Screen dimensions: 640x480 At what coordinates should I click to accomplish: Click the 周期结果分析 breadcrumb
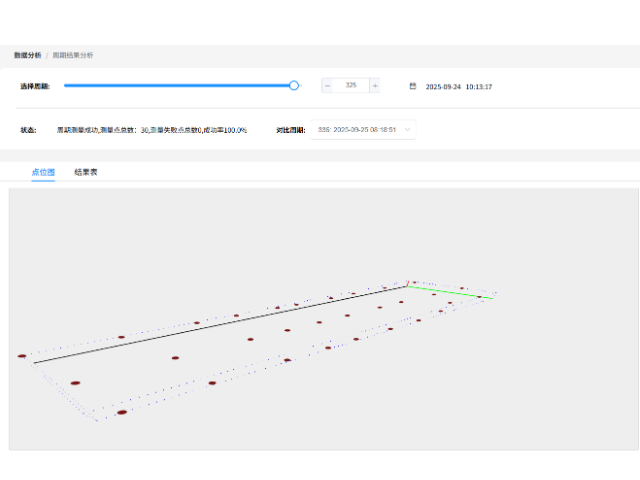[x=73, y=56]
